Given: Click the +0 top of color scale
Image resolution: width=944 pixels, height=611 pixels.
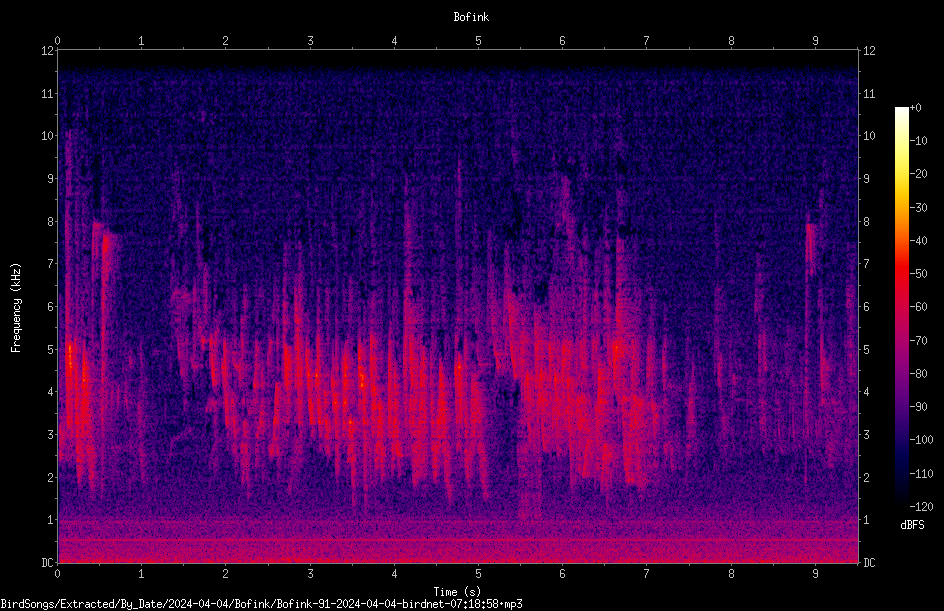Looking at the screenshot, I should (x=916, y=108).
